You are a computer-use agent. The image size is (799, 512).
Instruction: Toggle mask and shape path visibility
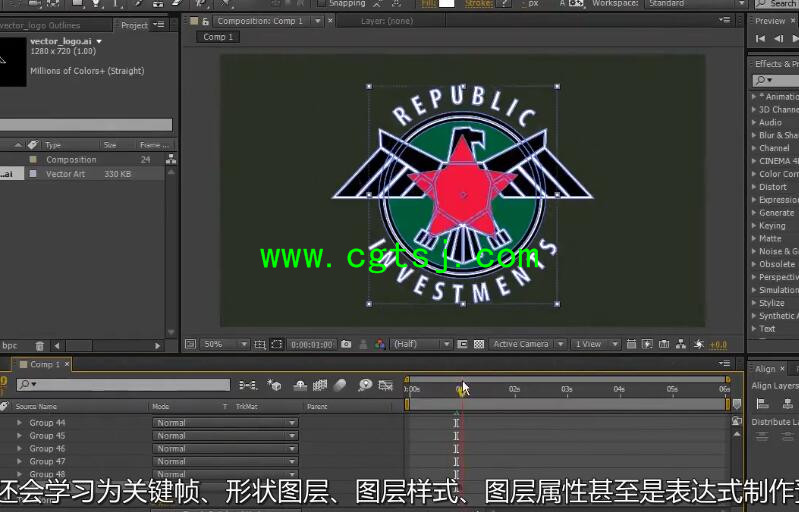pyautogui.click(x=277, y=344)
